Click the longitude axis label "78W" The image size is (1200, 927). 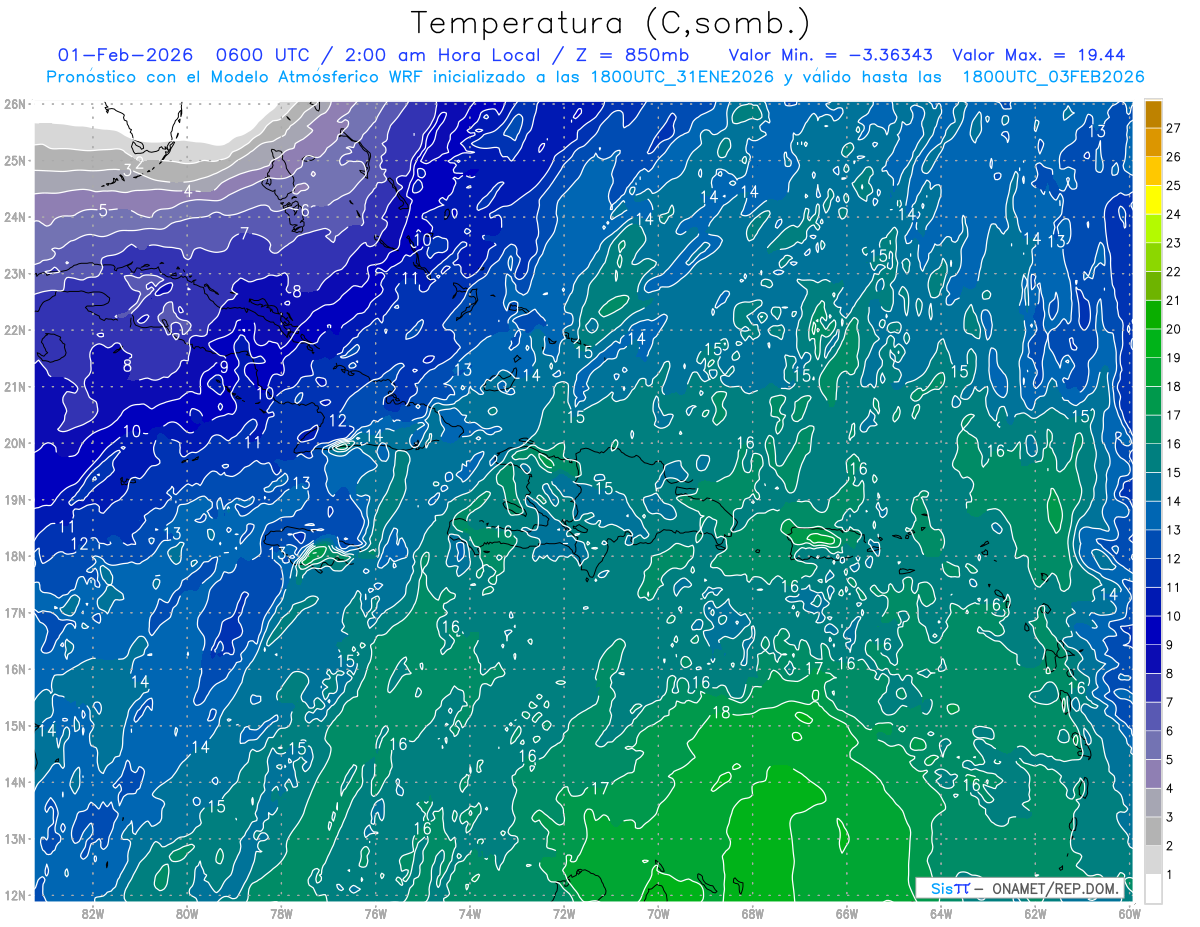(x=281, y=913)
